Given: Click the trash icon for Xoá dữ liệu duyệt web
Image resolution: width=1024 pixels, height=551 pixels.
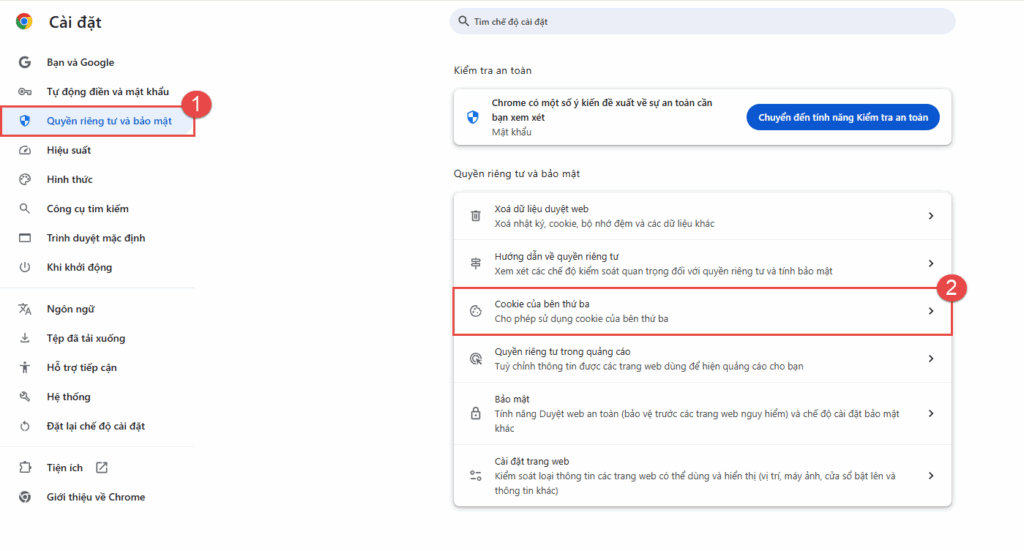Looking at the screenshot, I should (476, 216).
